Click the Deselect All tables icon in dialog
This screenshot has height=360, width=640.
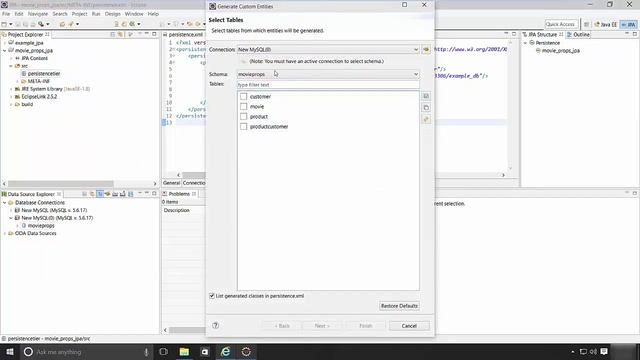[x=426, y=108]
